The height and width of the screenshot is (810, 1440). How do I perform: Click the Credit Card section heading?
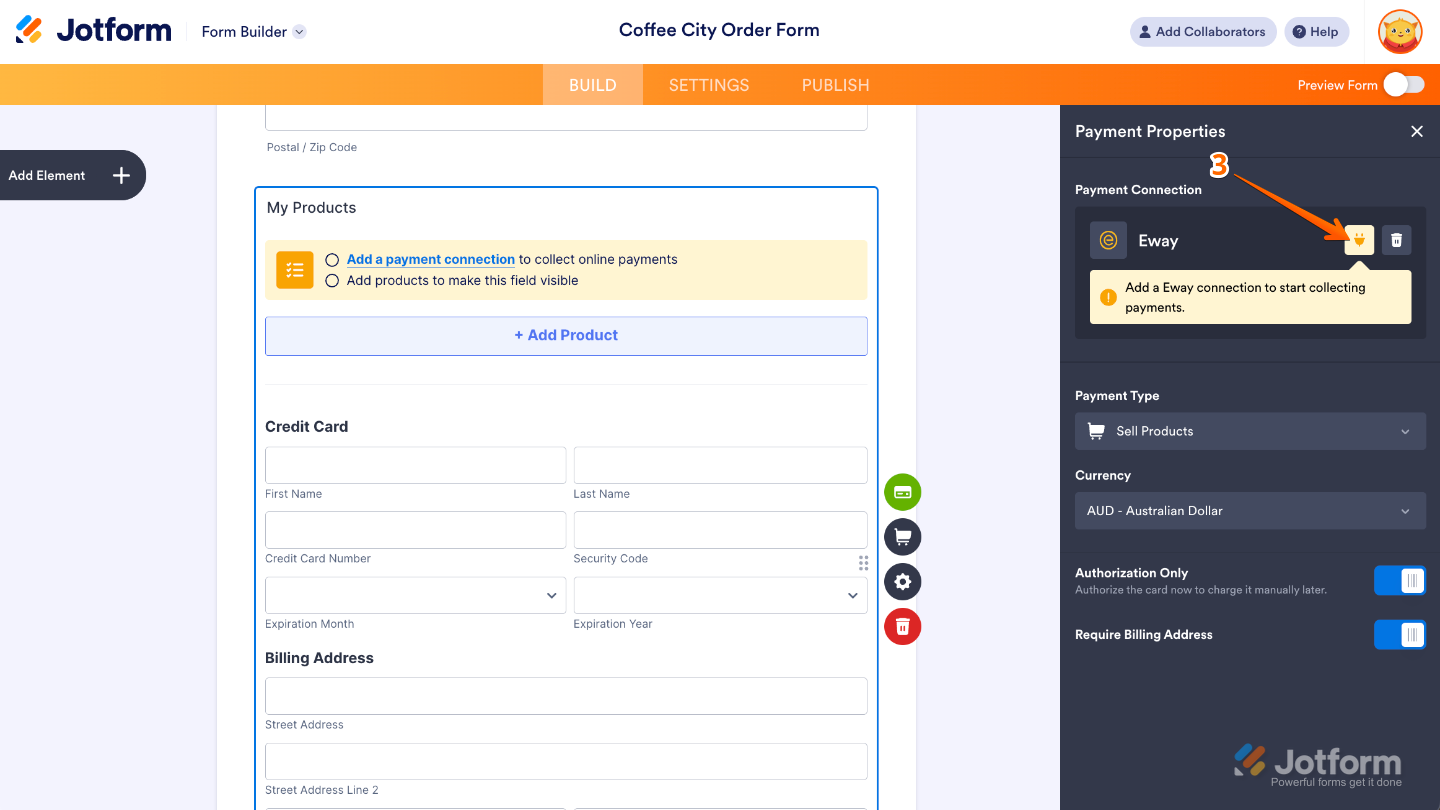(x=307, y=426)
